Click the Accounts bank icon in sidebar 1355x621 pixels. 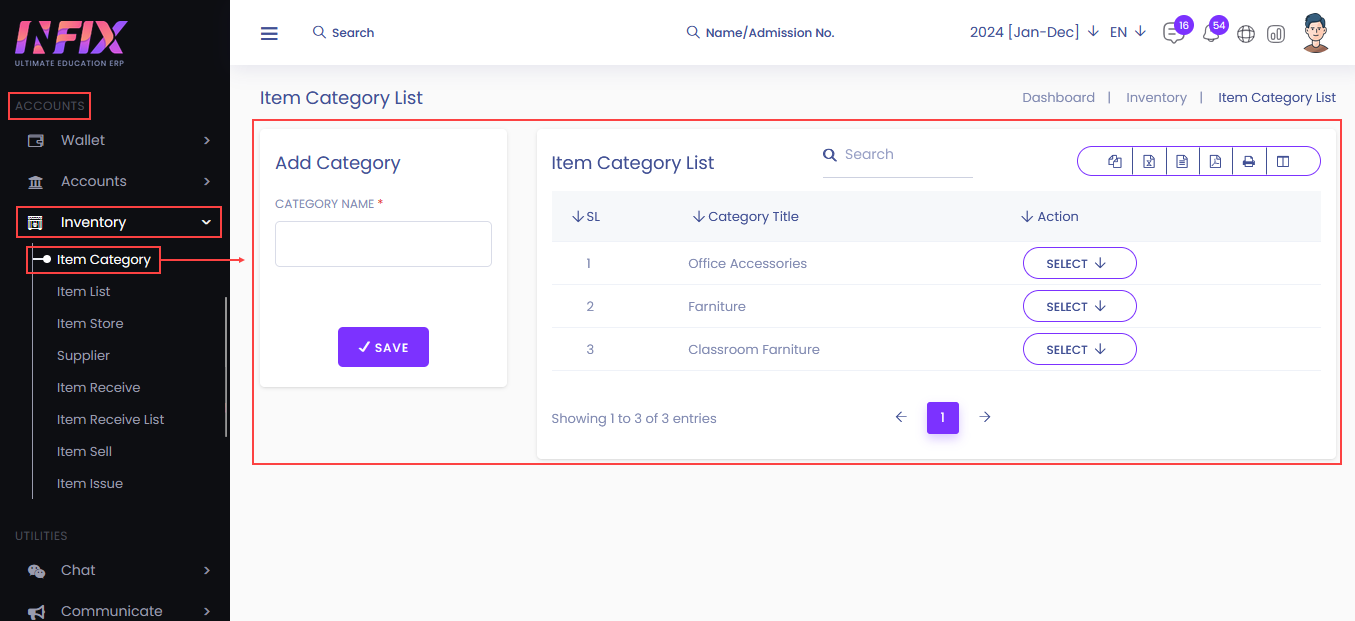pyautogui.click(x=36, y=182)
